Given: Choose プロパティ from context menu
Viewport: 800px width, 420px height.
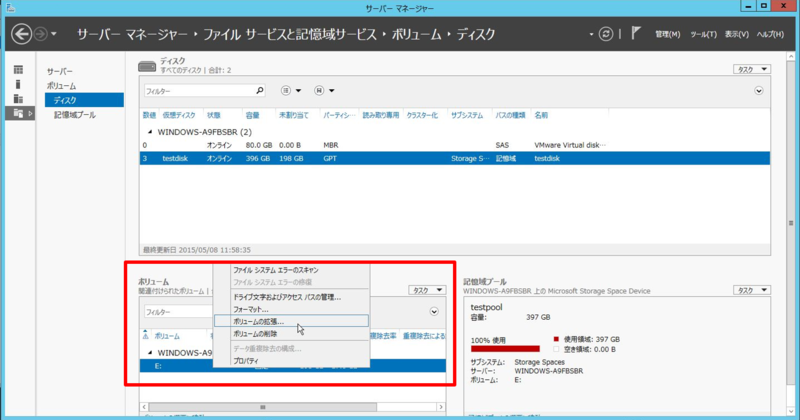Looking at the screenshot, I should click(x=245, y=361).
